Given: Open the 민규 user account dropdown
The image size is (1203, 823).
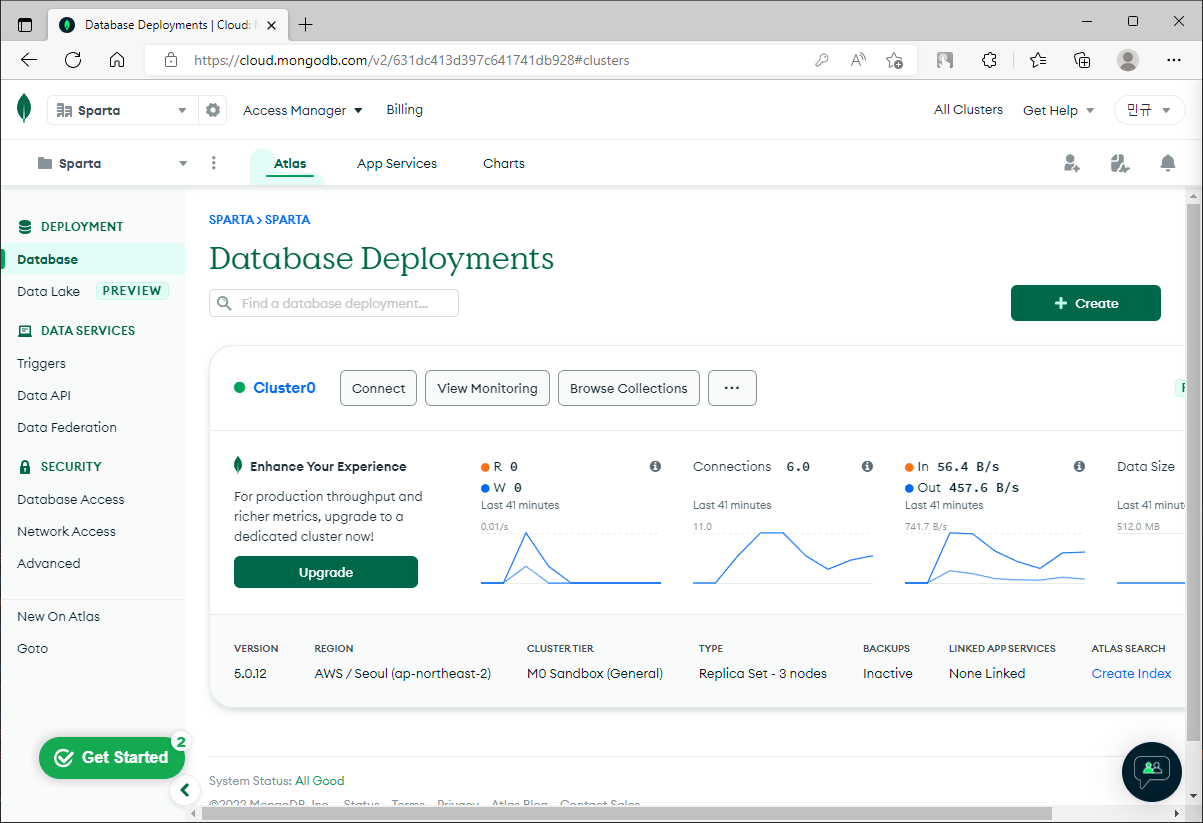Looking at the screenshot, I should click(x=1149, y=110).
